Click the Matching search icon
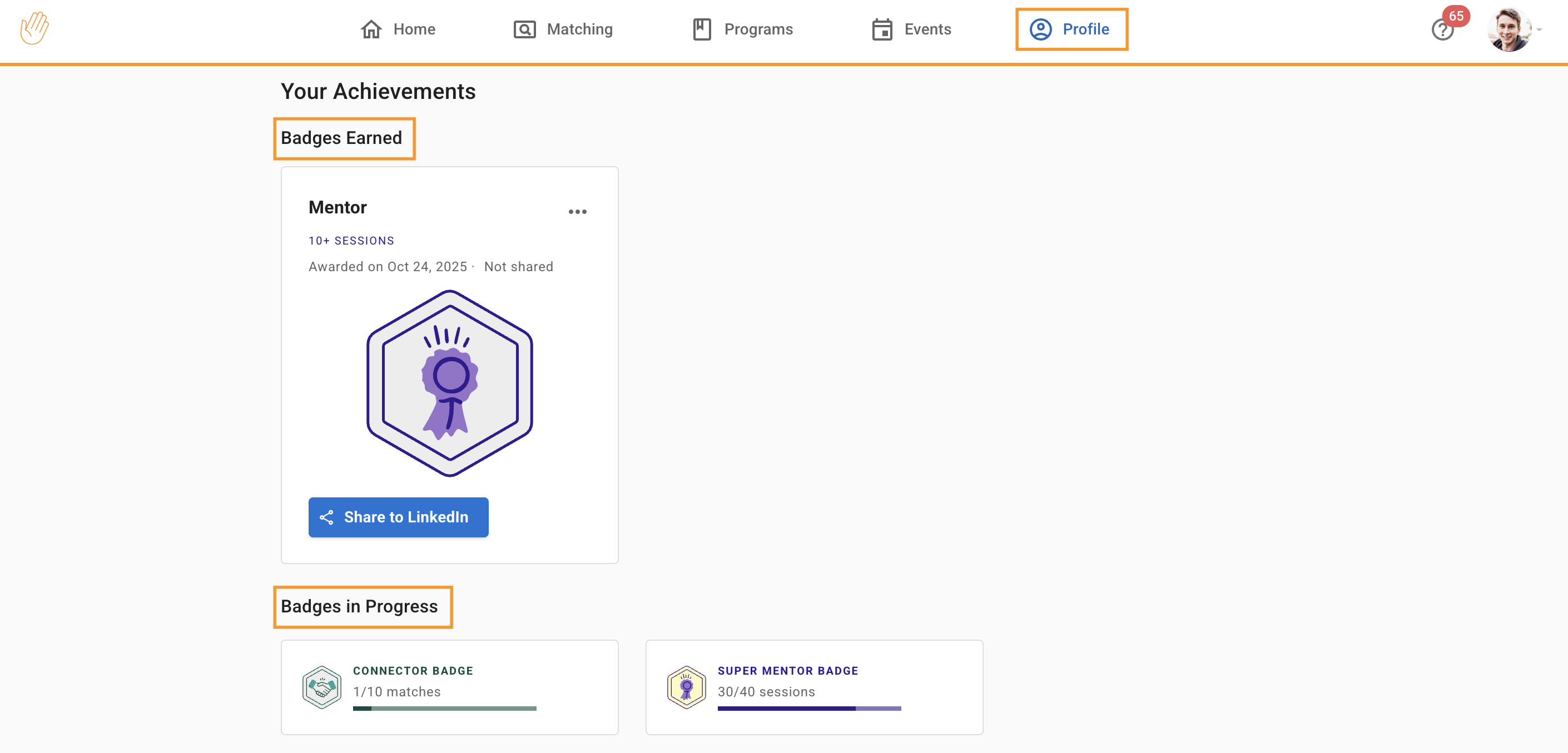Screen dimensions: 1568x753 (524, 29)
